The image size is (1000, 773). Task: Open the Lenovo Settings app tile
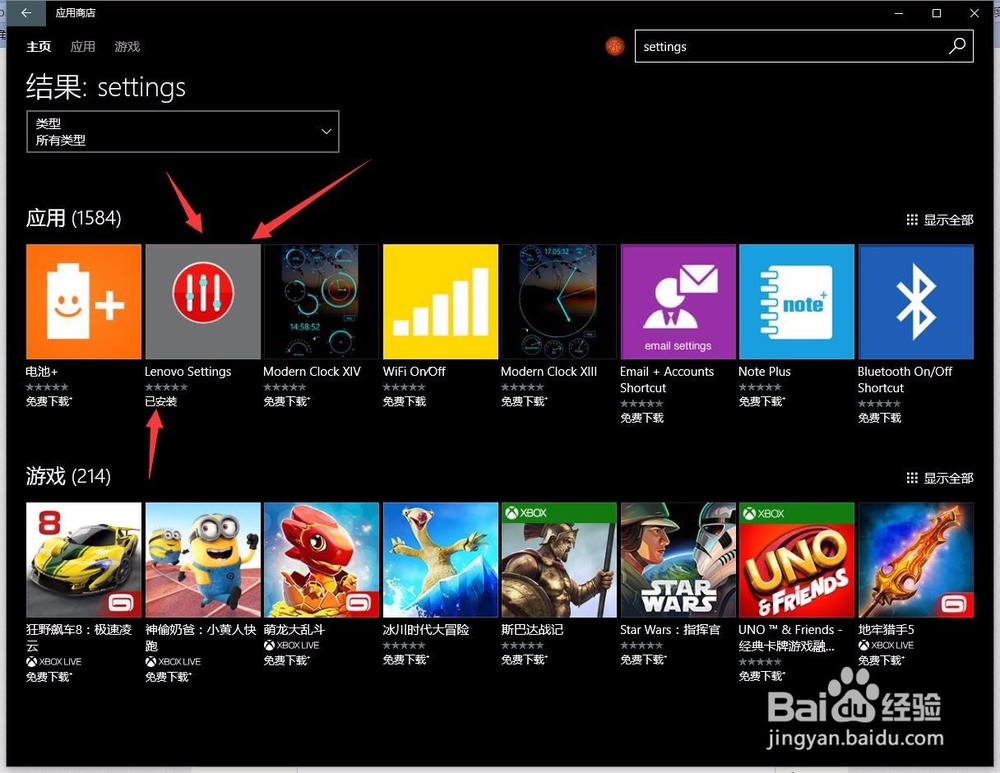(203, 302)
